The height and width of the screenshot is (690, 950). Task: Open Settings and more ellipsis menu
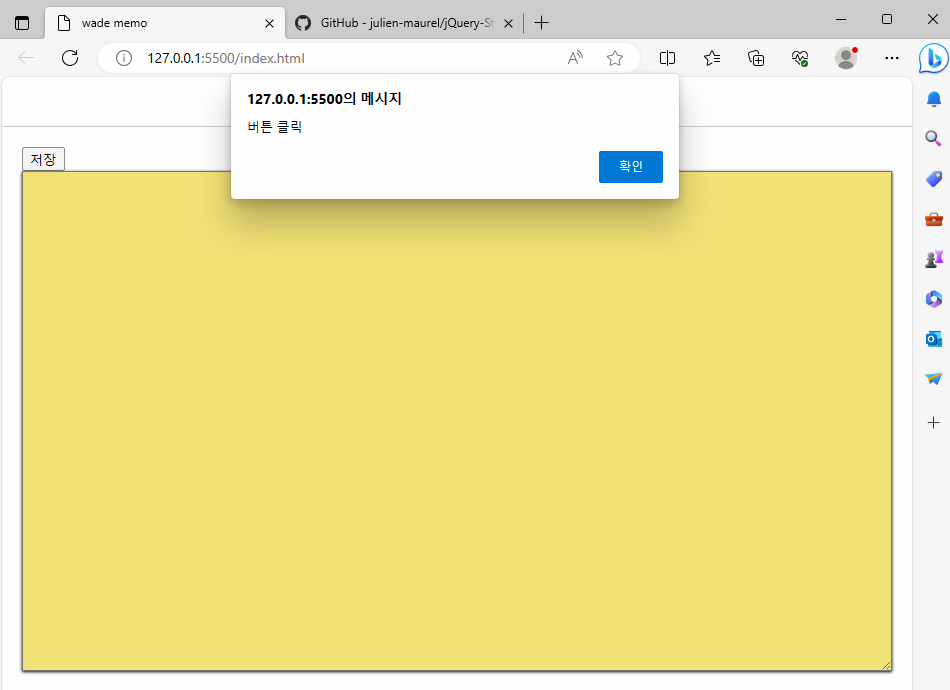(892, 58)
